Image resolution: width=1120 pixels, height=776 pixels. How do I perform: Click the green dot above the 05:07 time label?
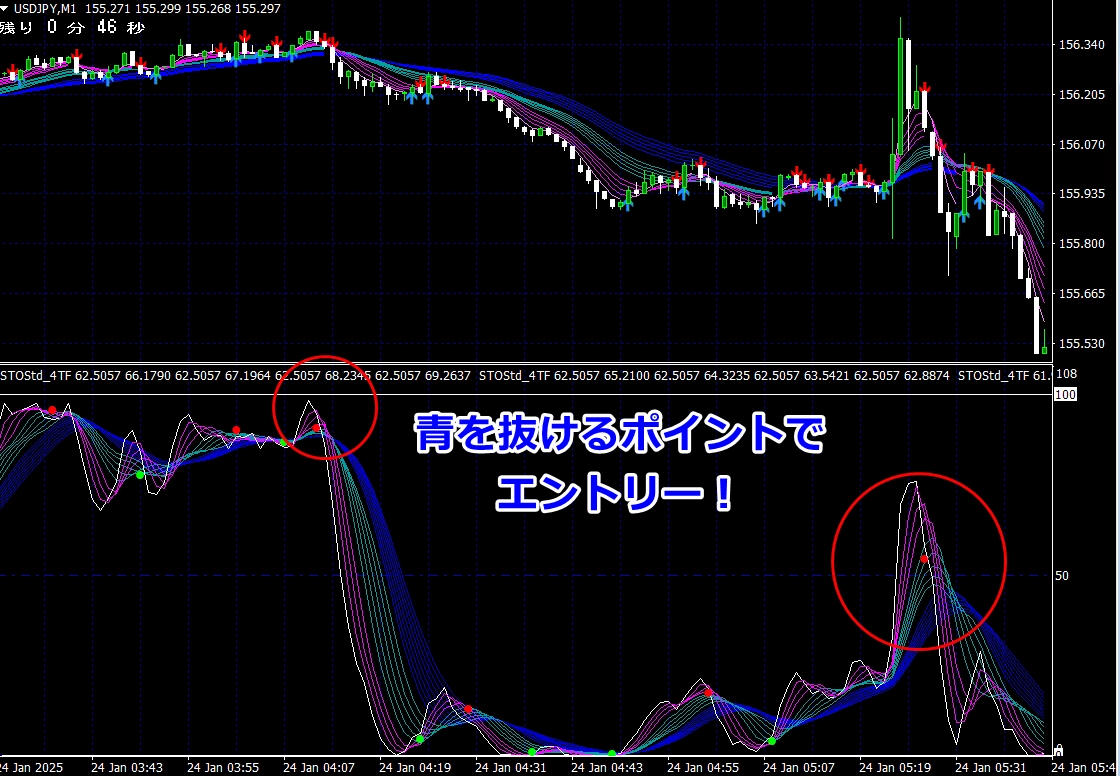(x=771, y=741)
